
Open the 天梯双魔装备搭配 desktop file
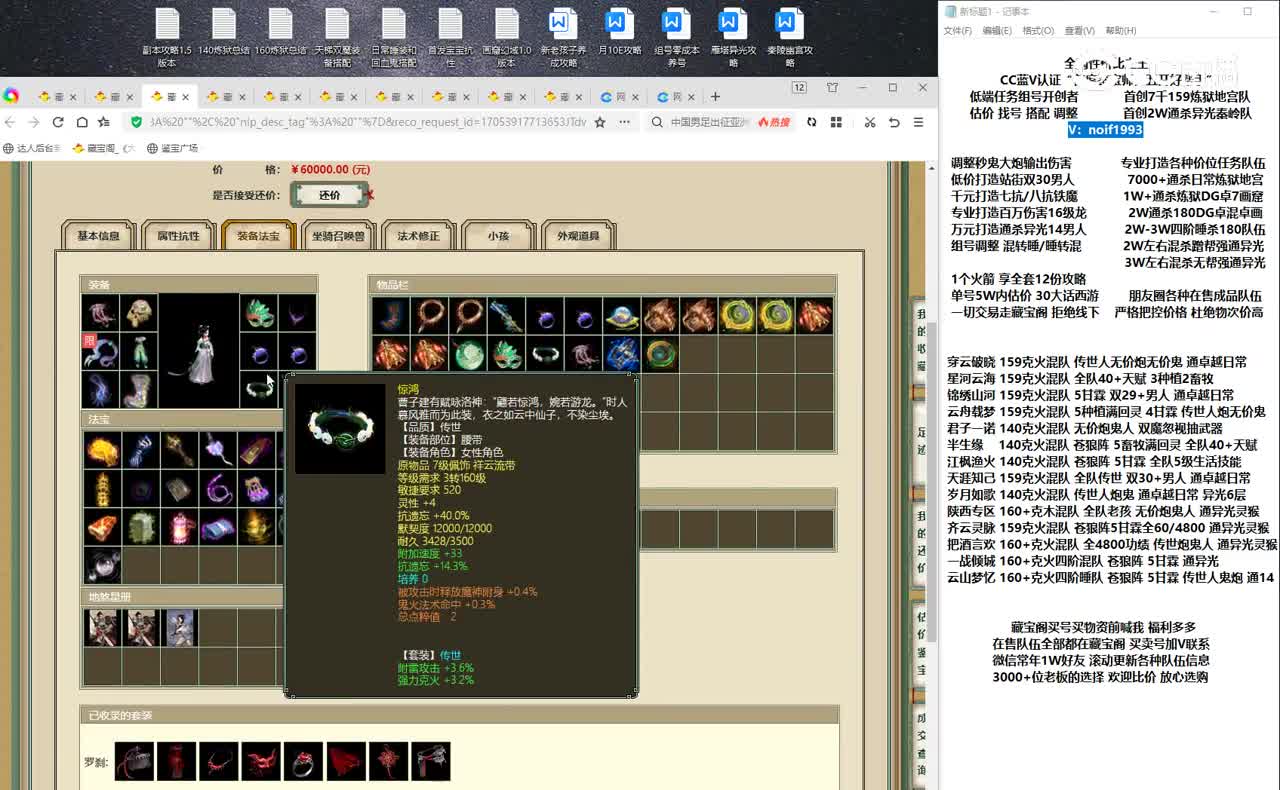(337, 37)
